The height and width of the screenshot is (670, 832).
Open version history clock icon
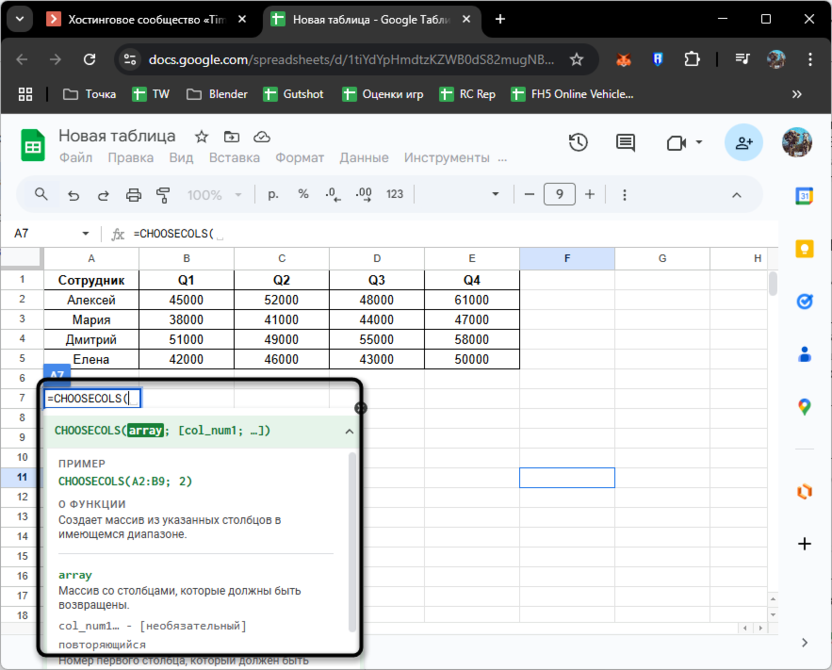(578, 143)
